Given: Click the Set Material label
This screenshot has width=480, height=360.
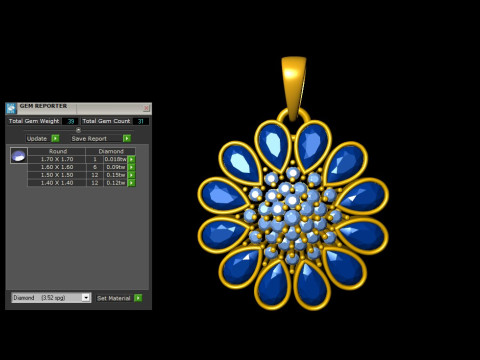Looking at the screenshot, I should pos(113,298).
